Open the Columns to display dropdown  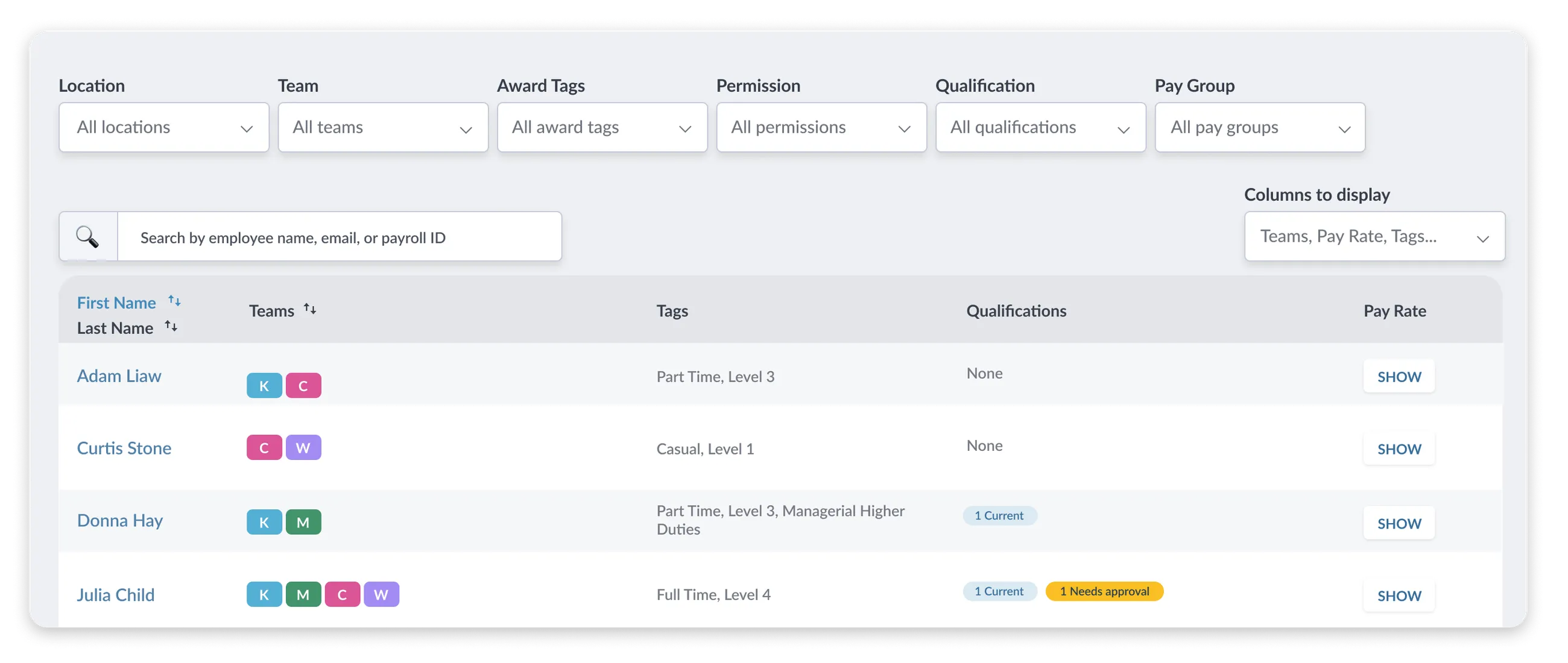pyautogui.click(x=1374, y=237)
